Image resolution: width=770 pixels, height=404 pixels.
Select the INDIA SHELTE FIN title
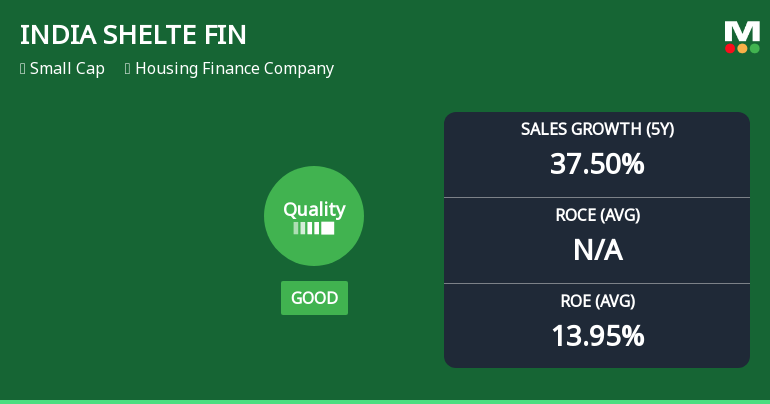[x=133, y=35]
